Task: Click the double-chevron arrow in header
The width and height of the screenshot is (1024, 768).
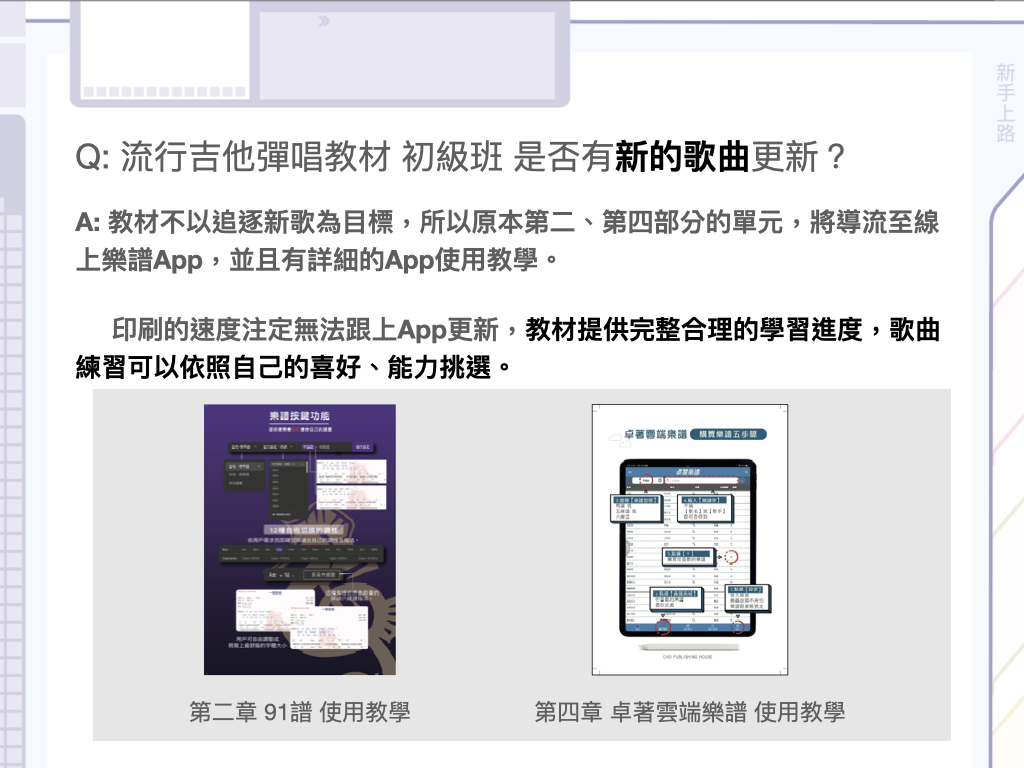Action: click(322, 21)
